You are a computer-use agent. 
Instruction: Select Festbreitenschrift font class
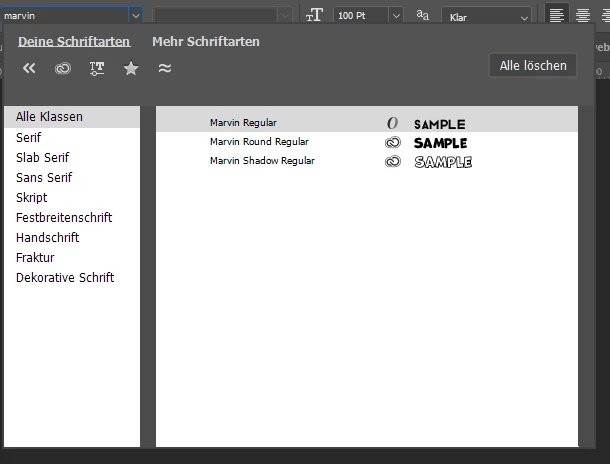72,217
